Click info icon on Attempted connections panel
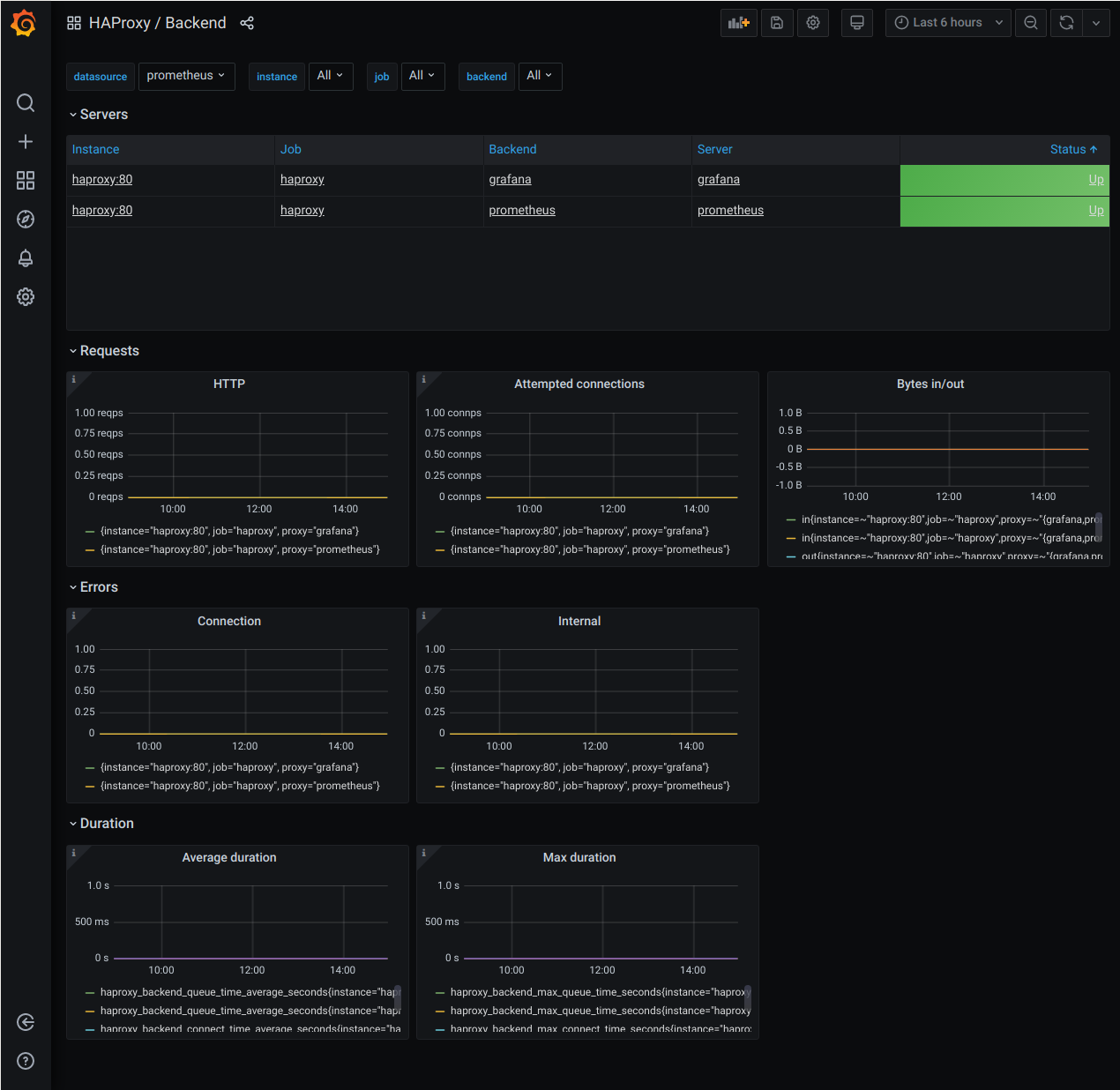1120x1090 pixels. click(x=424, y=379)
